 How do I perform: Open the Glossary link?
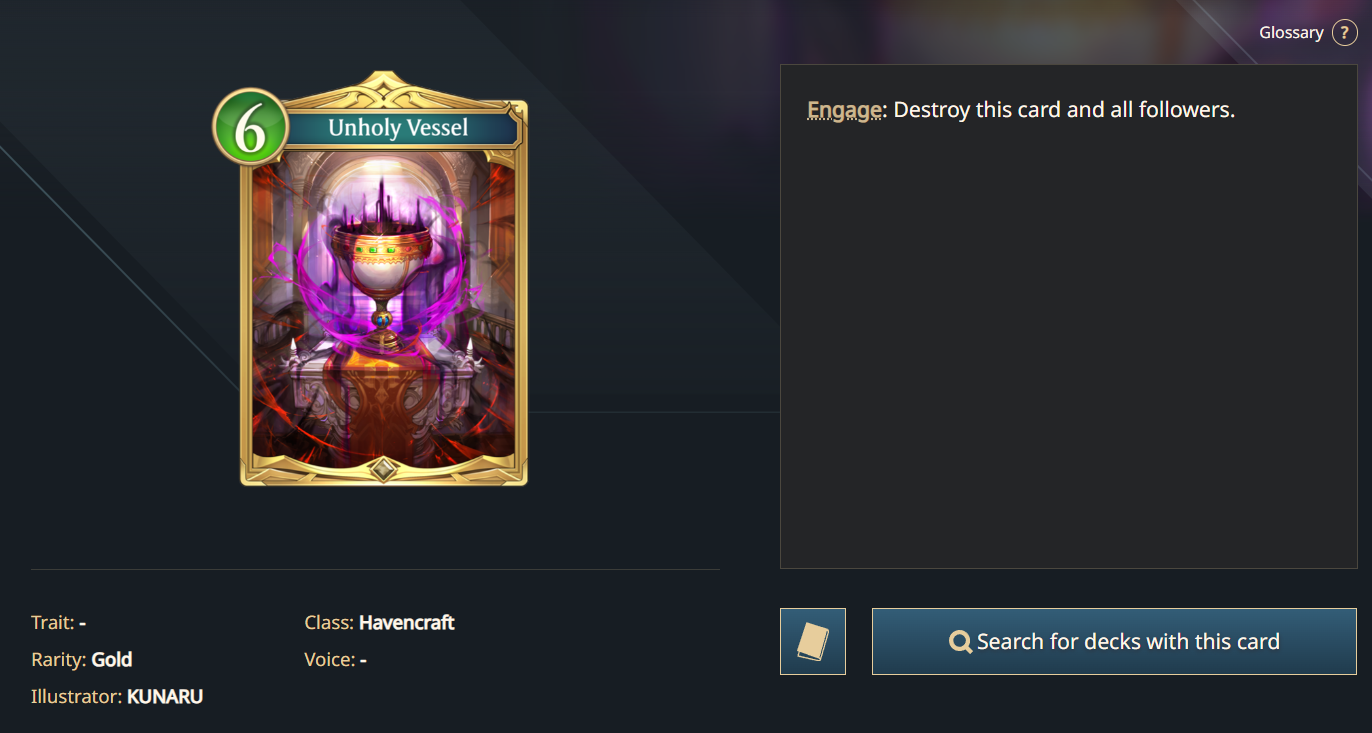click(x=1291, y=33)
